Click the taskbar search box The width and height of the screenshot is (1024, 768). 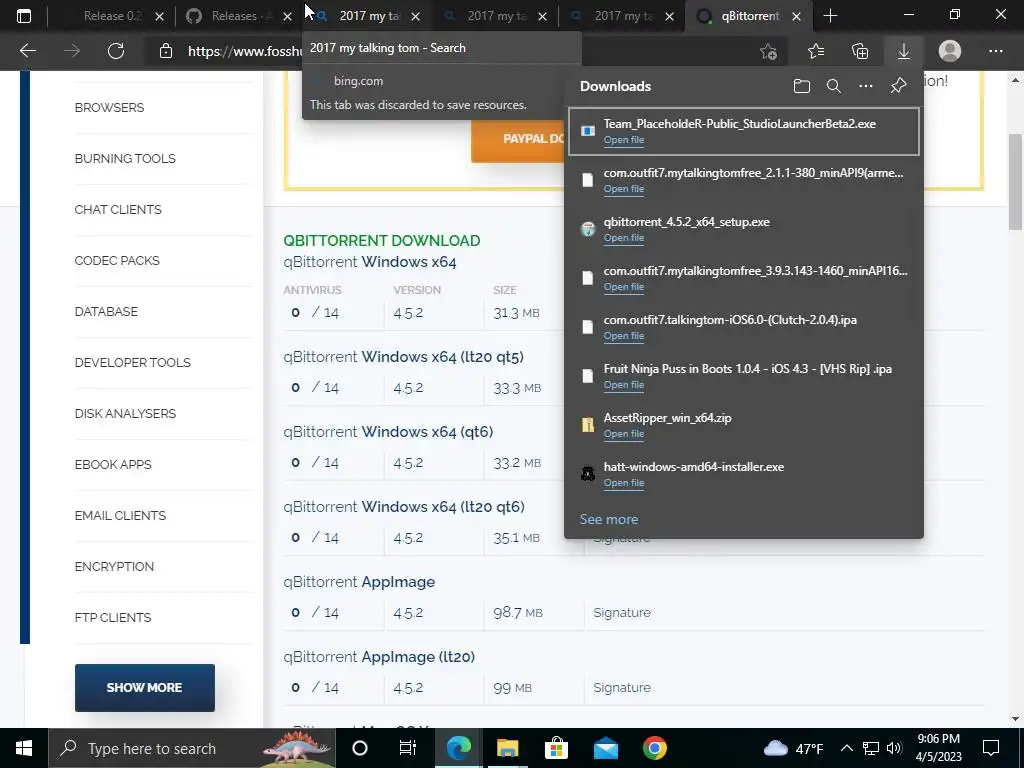point(192,748)
